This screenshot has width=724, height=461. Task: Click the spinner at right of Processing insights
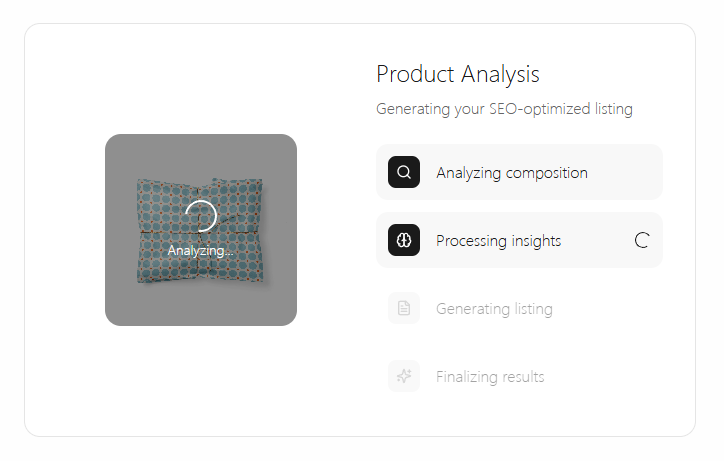click(642, 240)
